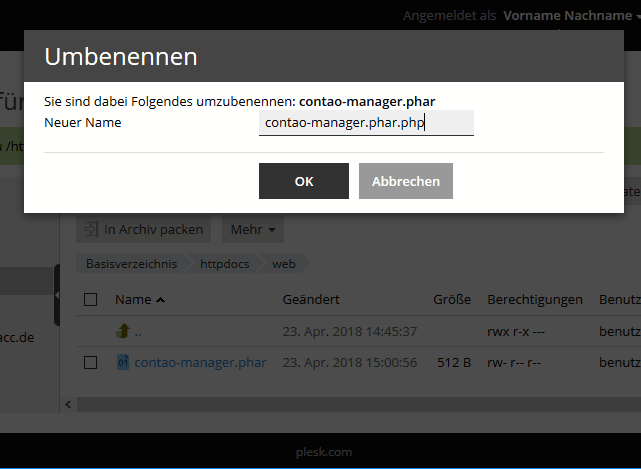Click the Umbenennen dialog title
The image size is (641, 469).
pos(121,56)
